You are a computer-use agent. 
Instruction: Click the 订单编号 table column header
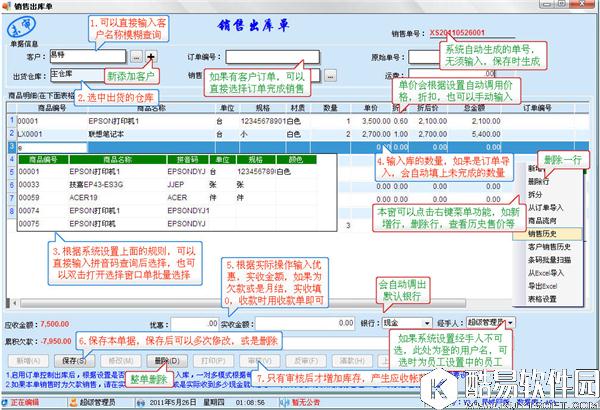tap(537, 108)
